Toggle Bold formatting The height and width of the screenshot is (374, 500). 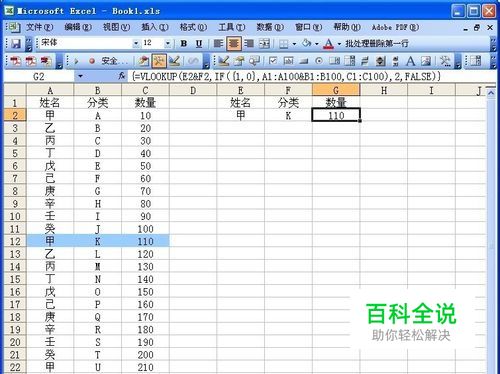(184, 44)
